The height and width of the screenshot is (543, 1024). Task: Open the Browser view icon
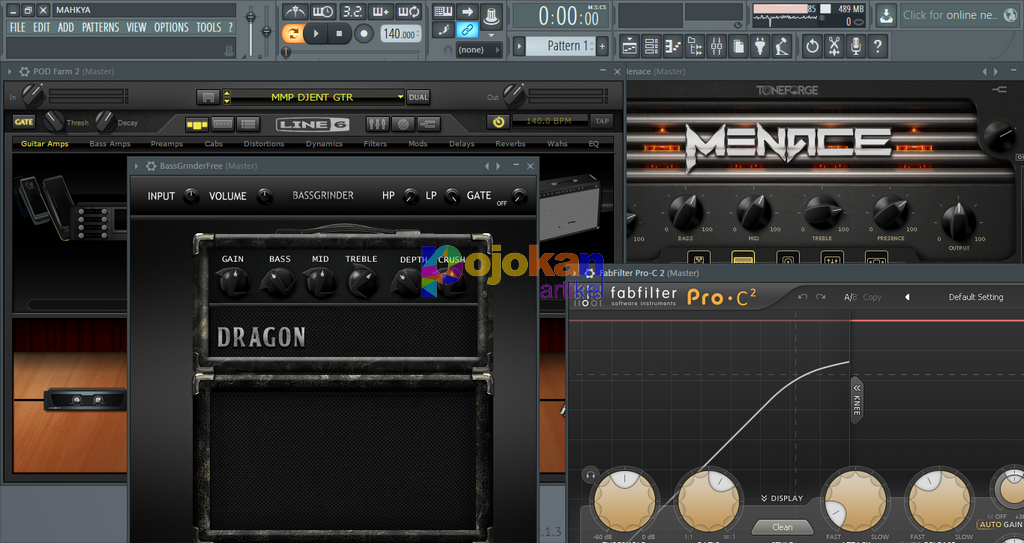[694, 46]
